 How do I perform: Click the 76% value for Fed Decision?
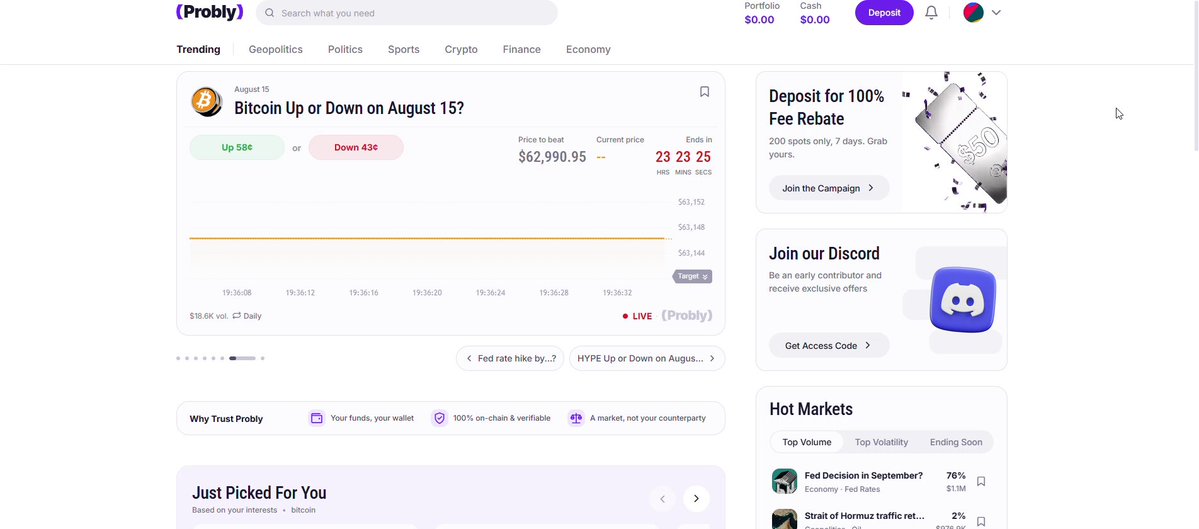[956, 475]
